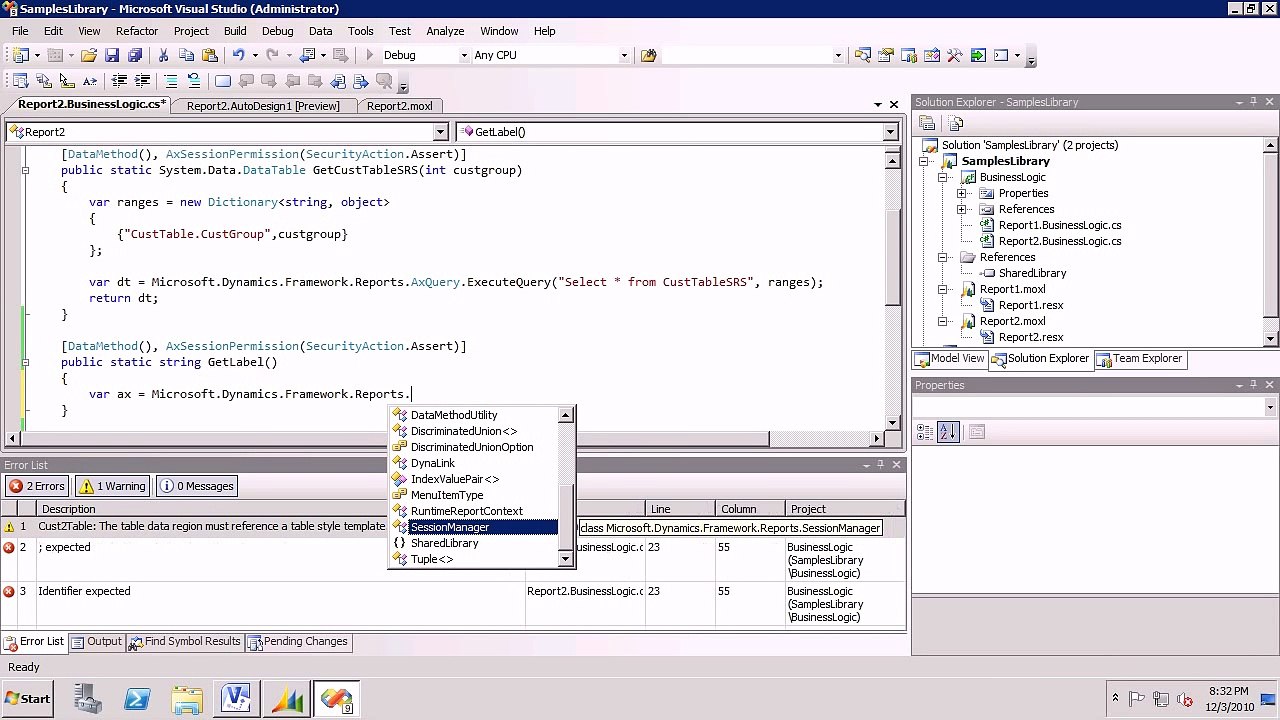Click the Start Debugging play icon

coord(370,56)
